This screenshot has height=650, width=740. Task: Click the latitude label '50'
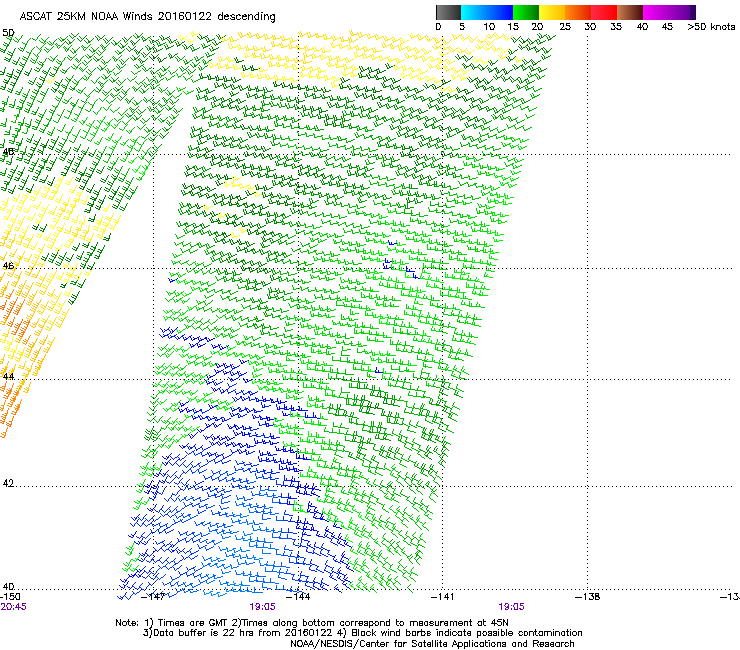(x=8, y=33)
